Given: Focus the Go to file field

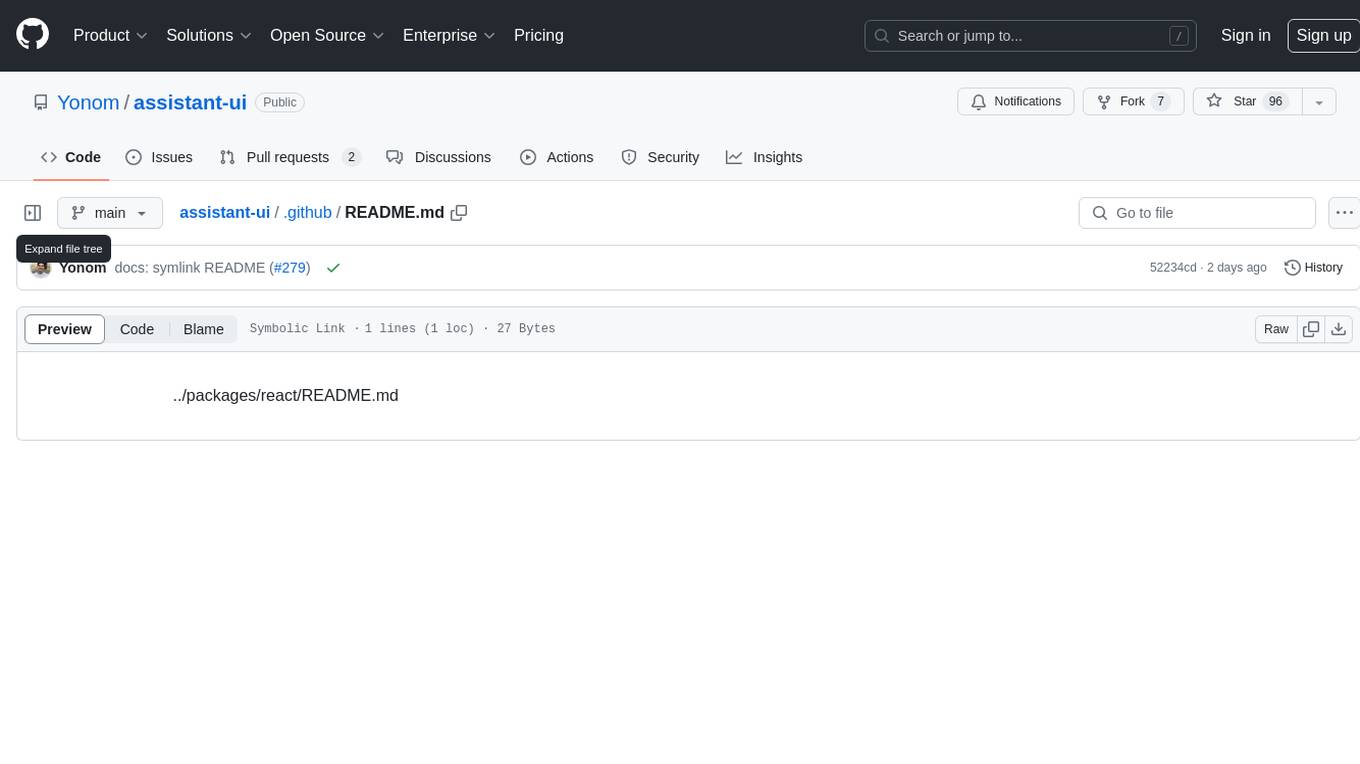Looking at the screenshot, I should (x=1197, y=213).
